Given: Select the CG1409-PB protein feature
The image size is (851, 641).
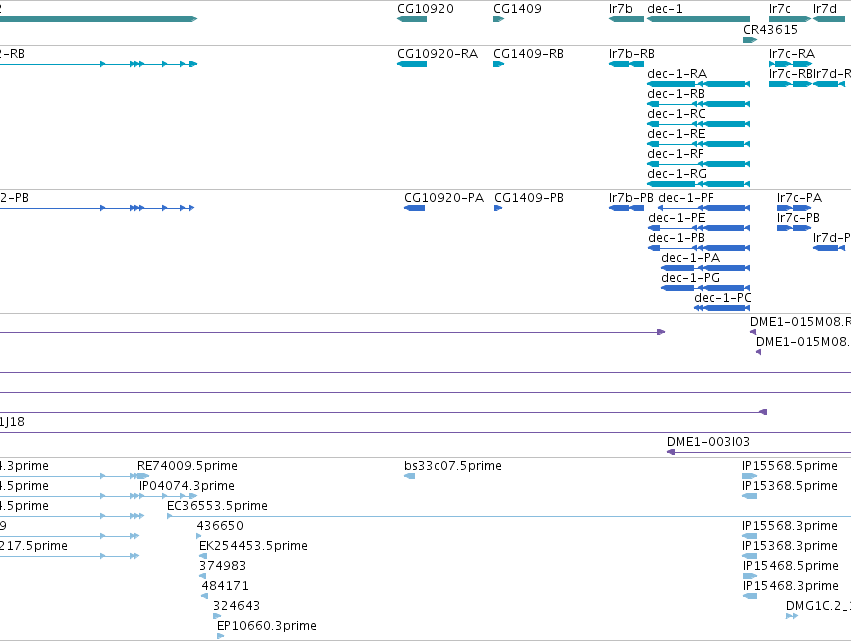Looking at the screenshot, I should (498, 208).
